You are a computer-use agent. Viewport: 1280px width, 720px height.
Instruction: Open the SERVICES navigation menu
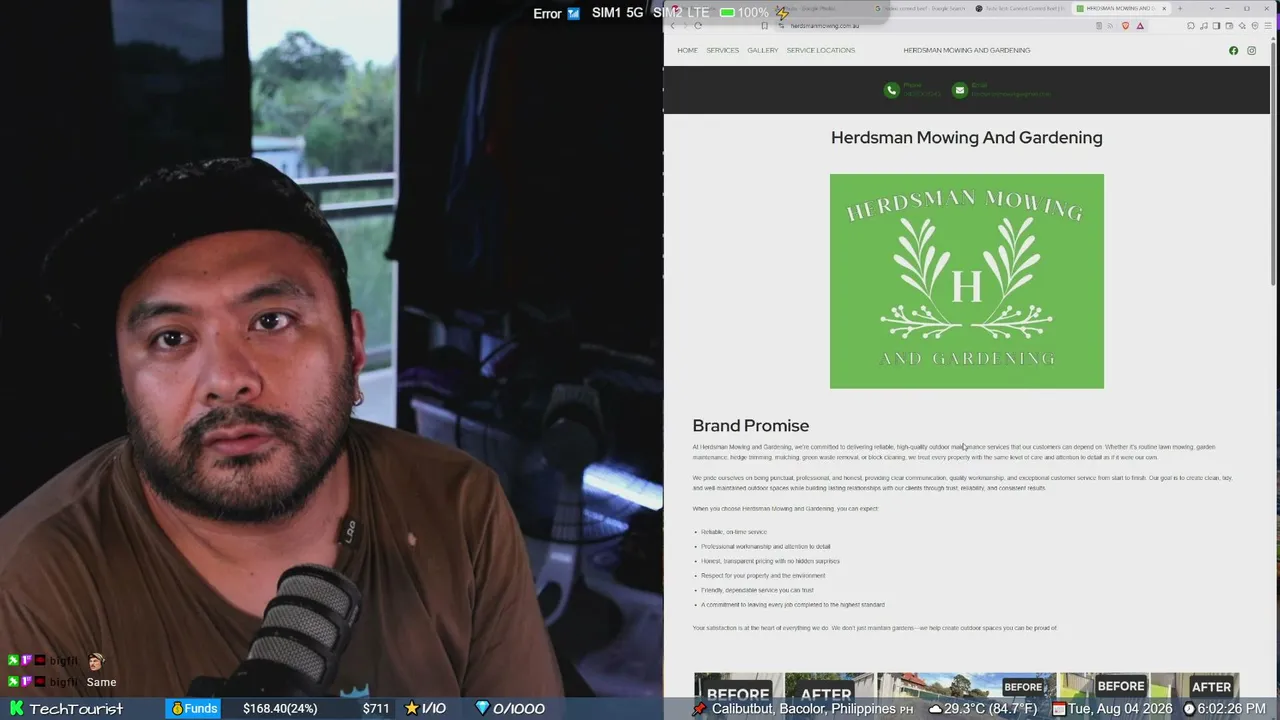723,50
